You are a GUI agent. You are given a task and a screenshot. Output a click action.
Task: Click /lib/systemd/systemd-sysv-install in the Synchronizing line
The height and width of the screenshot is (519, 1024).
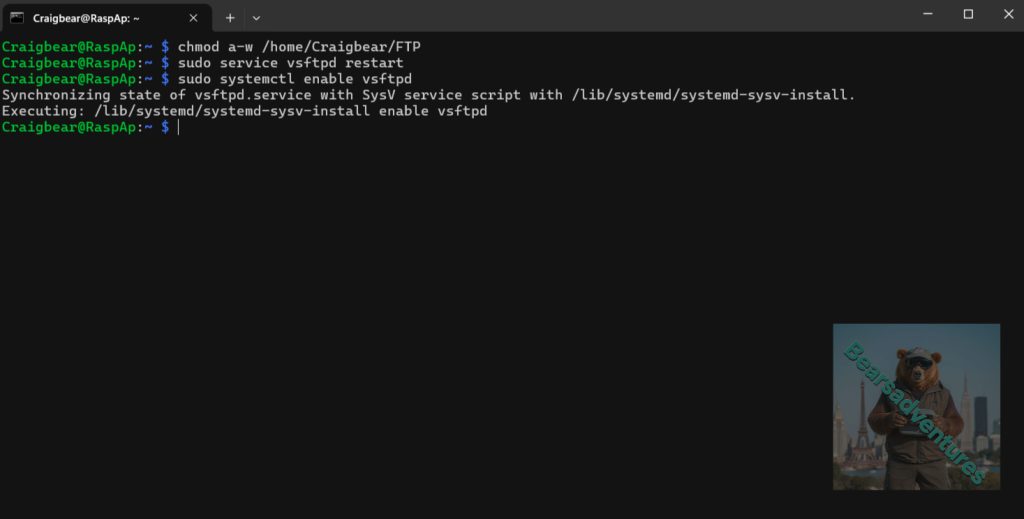pos(712,95)
